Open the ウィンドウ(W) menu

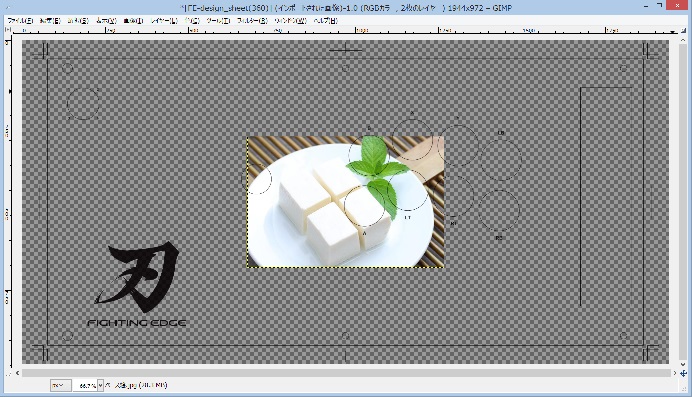coord(290,21)
